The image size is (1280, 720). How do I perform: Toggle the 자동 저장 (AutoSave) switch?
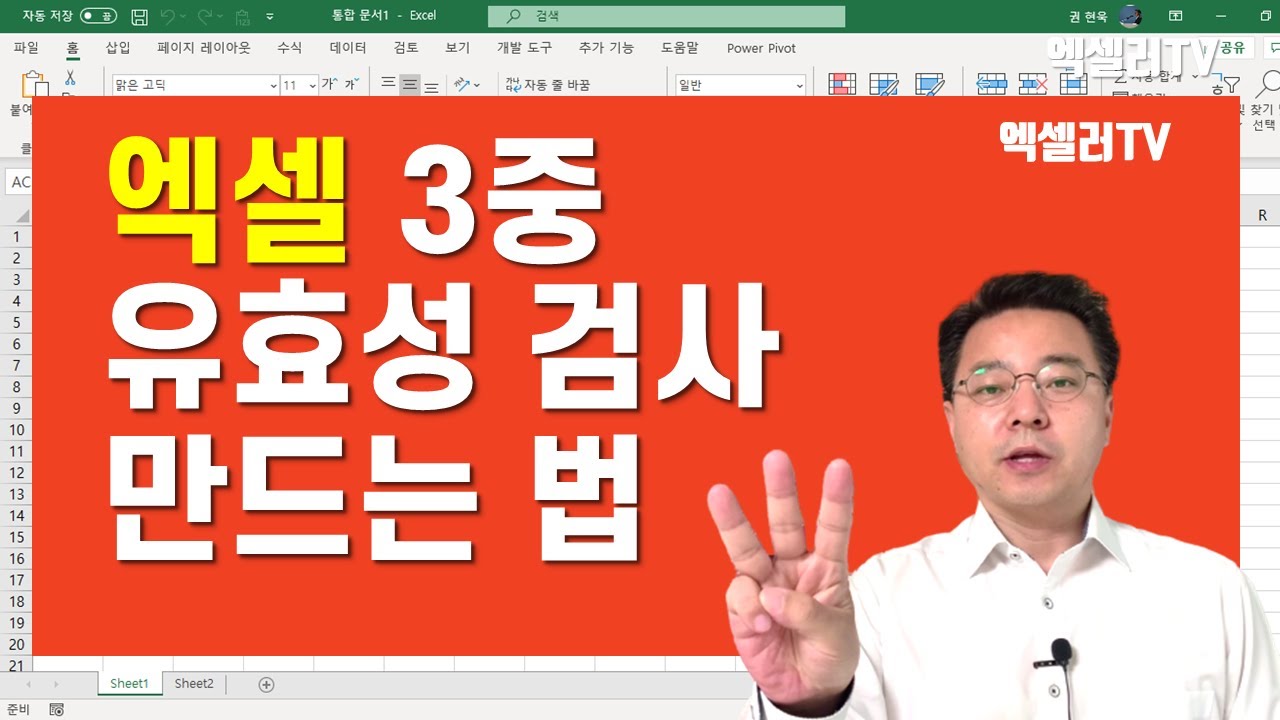click(98, 16)
